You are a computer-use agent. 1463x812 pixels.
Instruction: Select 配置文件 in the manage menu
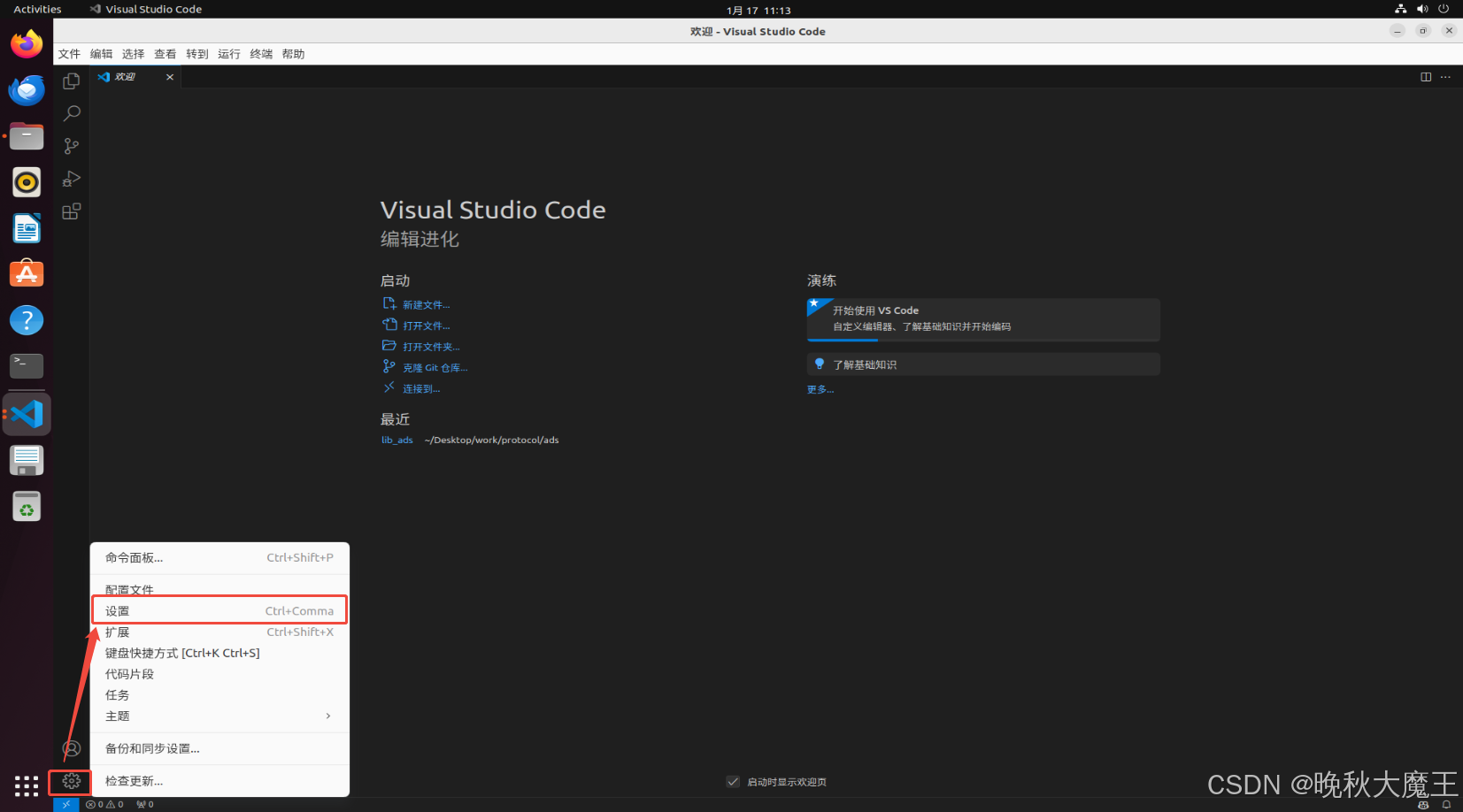point(219,589)
